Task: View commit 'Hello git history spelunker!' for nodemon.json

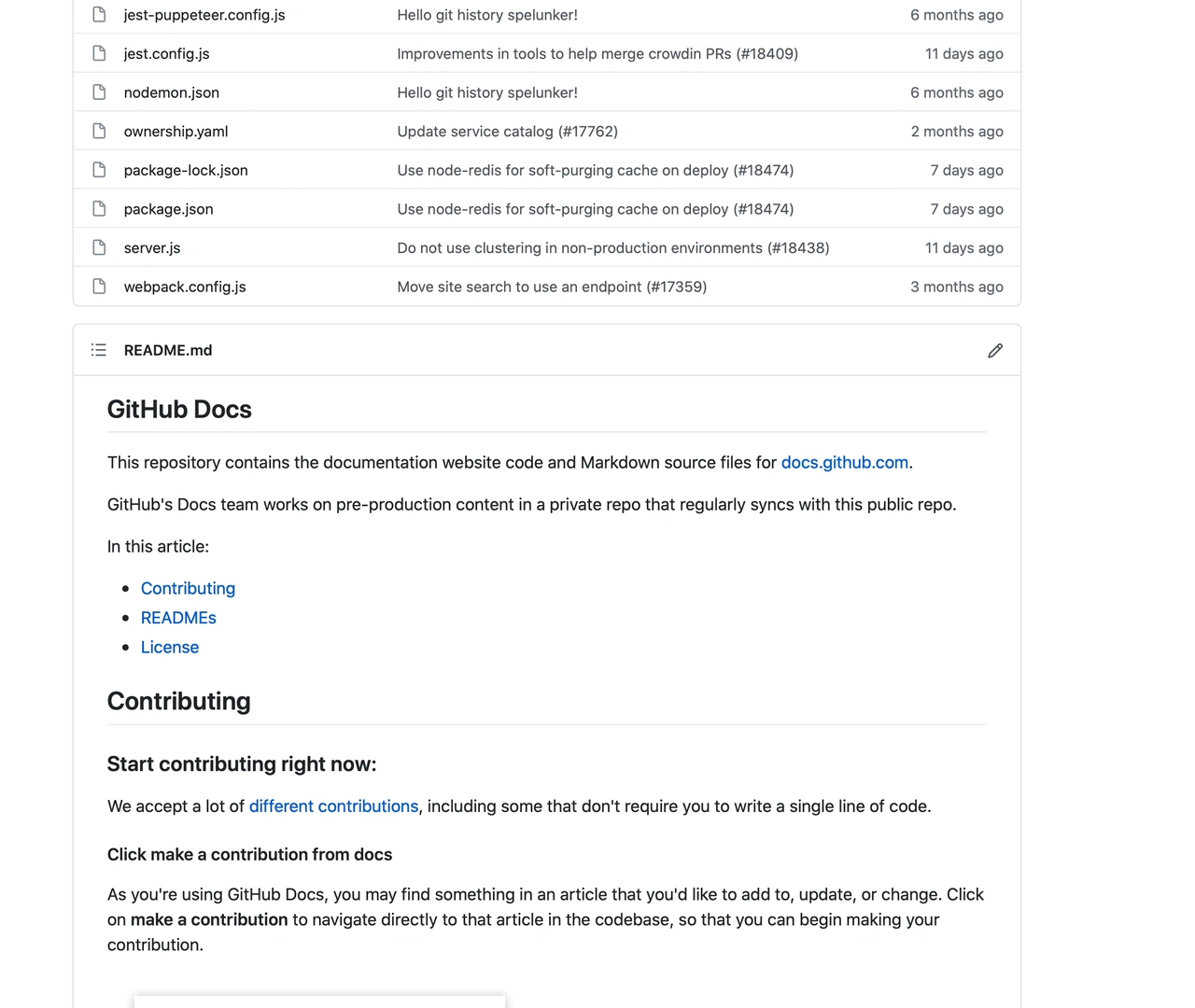Action: point(486,92)
